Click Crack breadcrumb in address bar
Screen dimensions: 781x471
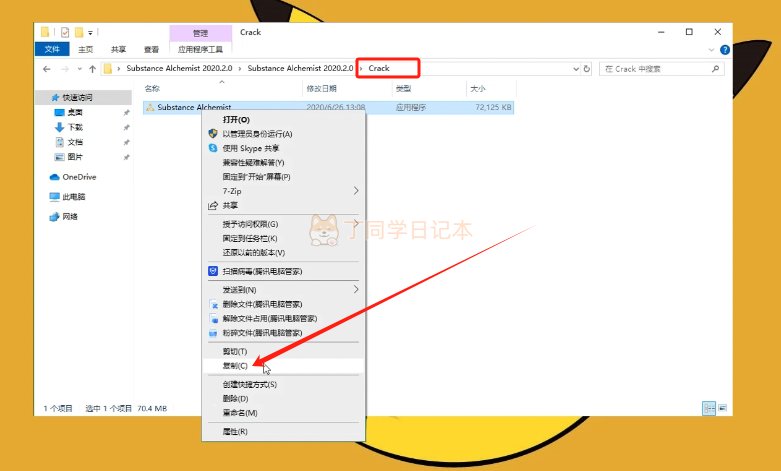click(379, 68)
